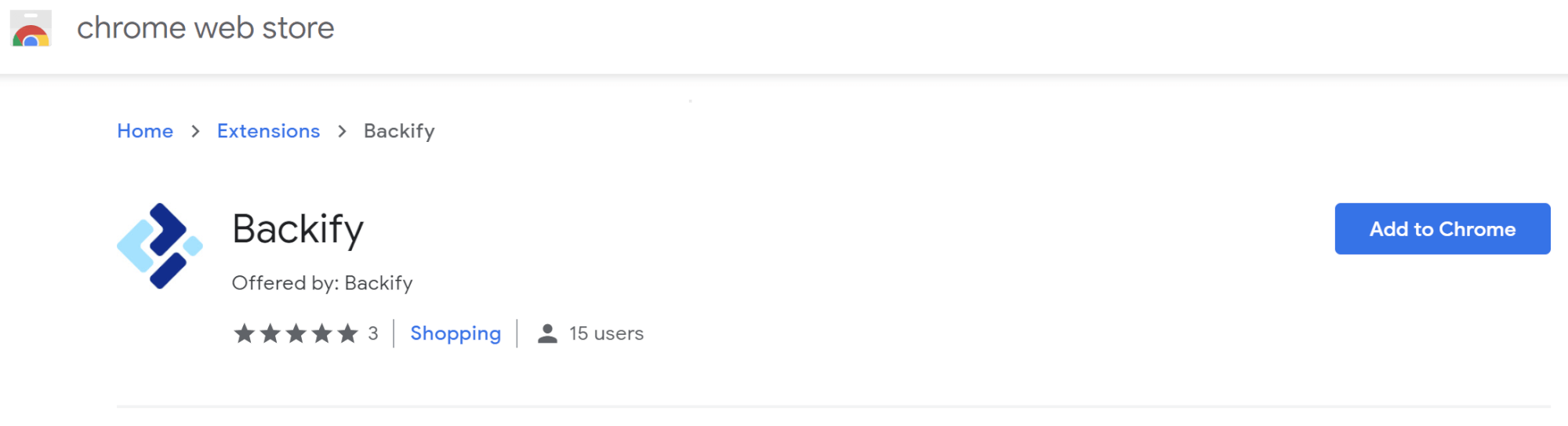Click the second rating star

point(270,333)
